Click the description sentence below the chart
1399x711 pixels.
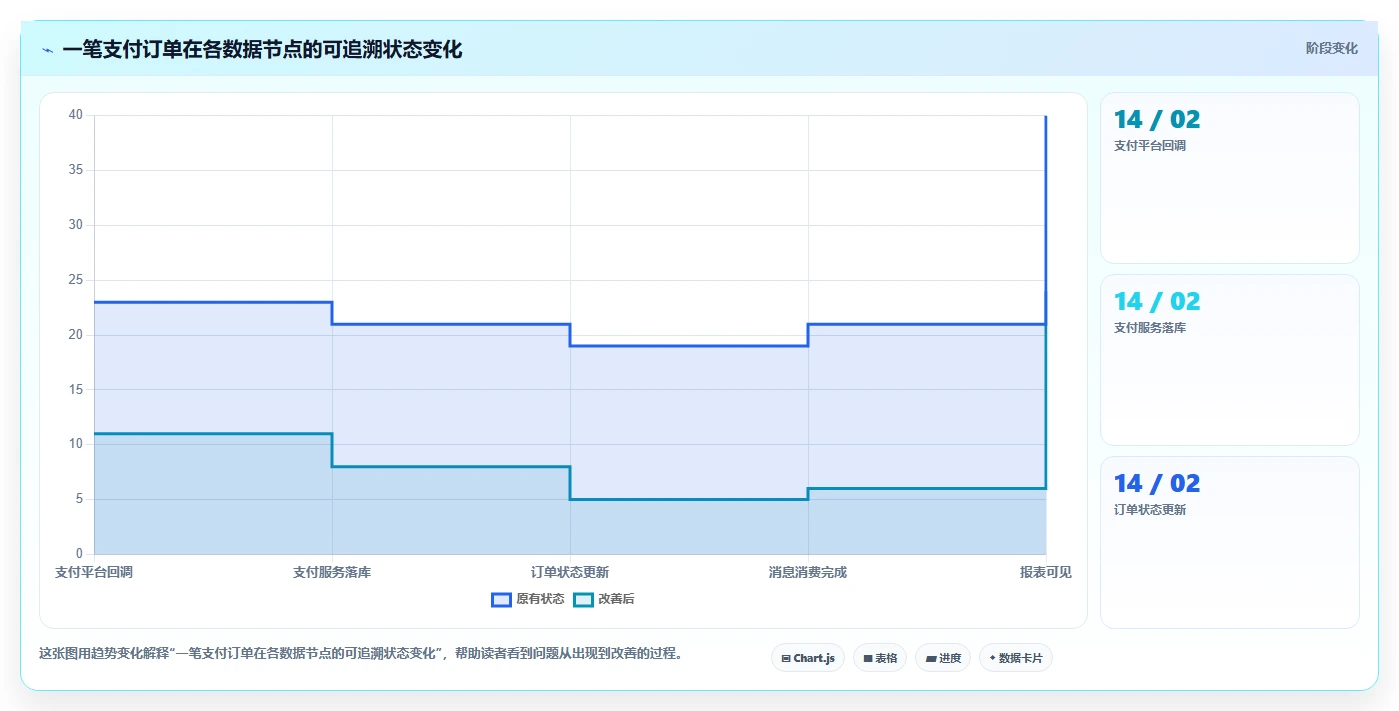click(361, 654)
